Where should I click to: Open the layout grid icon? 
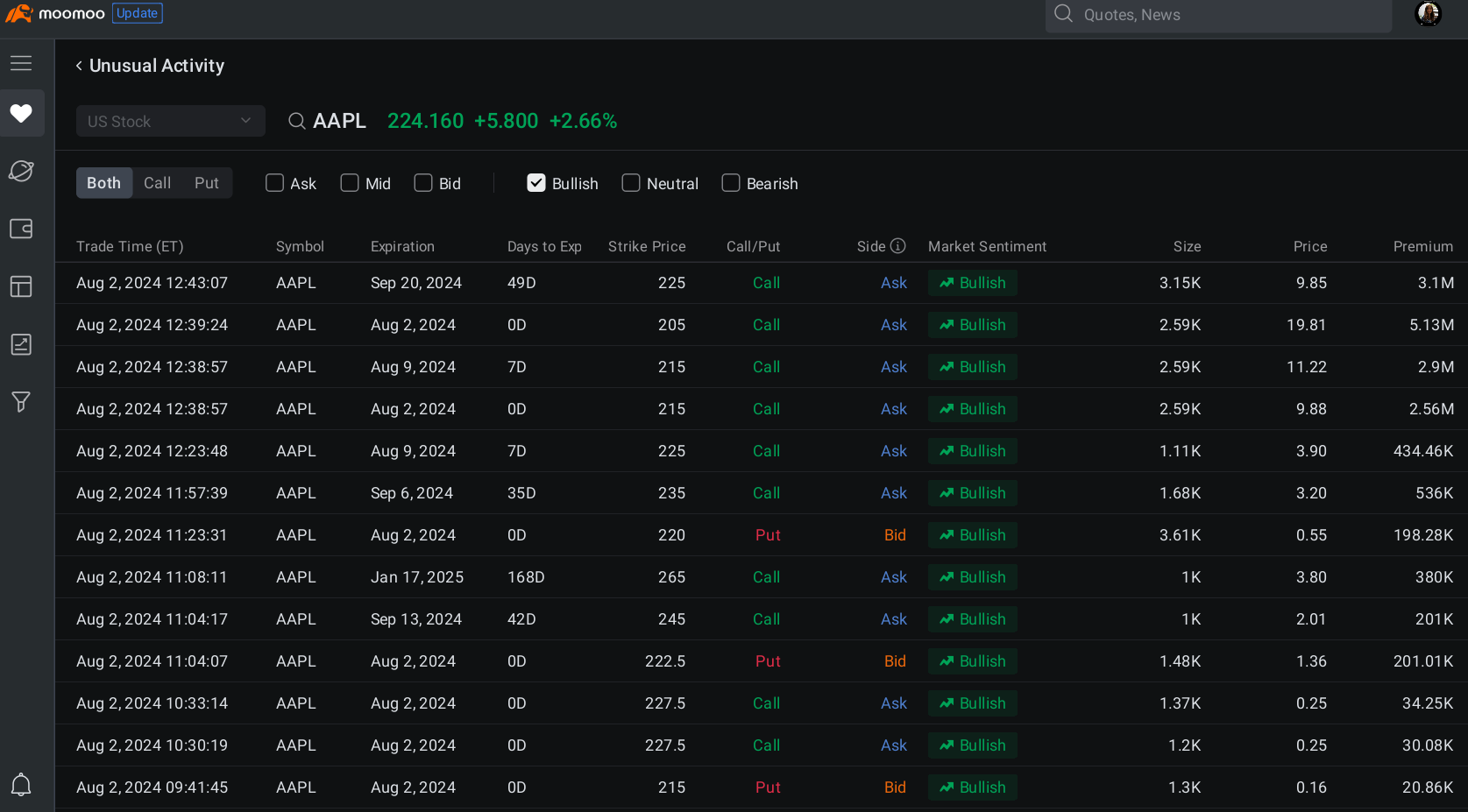pyautogui.click(x=21, y=286)
